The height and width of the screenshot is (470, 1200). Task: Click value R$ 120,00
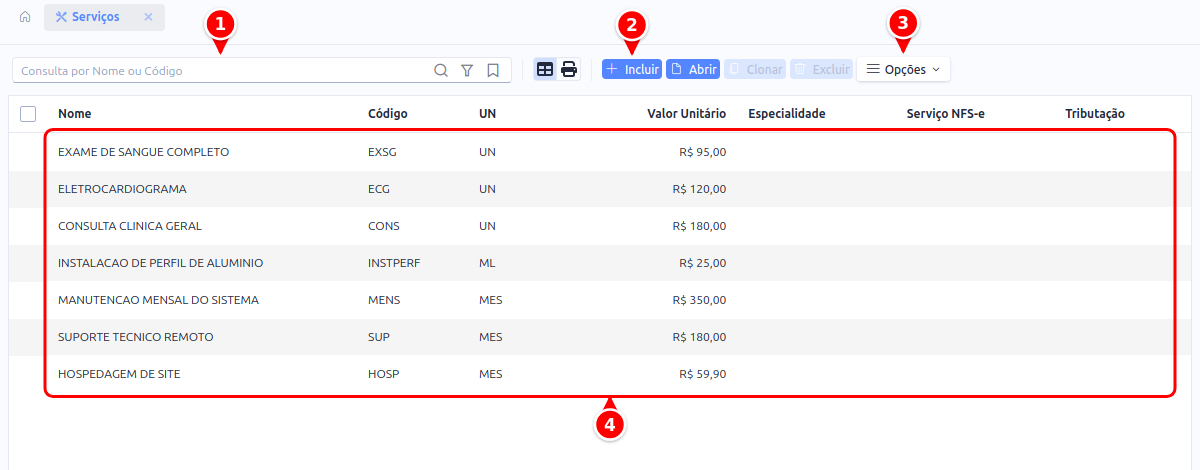coord(699,189)
